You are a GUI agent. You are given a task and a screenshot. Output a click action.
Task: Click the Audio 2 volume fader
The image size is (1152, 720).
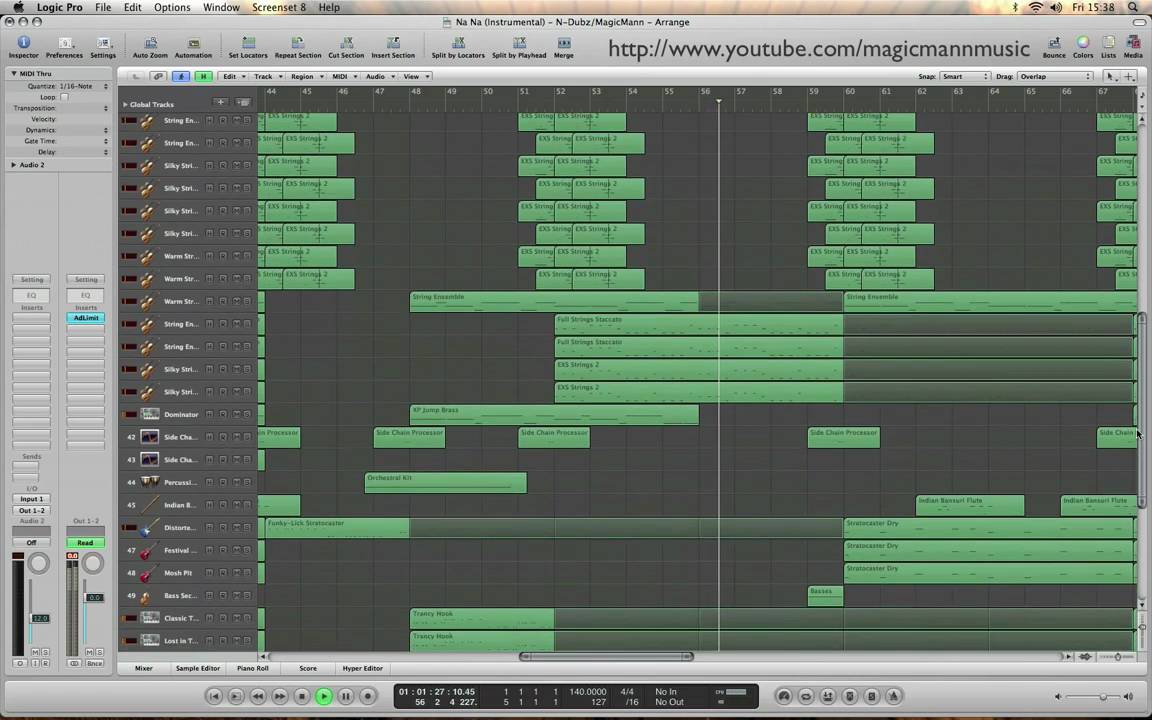pos(39,619)
